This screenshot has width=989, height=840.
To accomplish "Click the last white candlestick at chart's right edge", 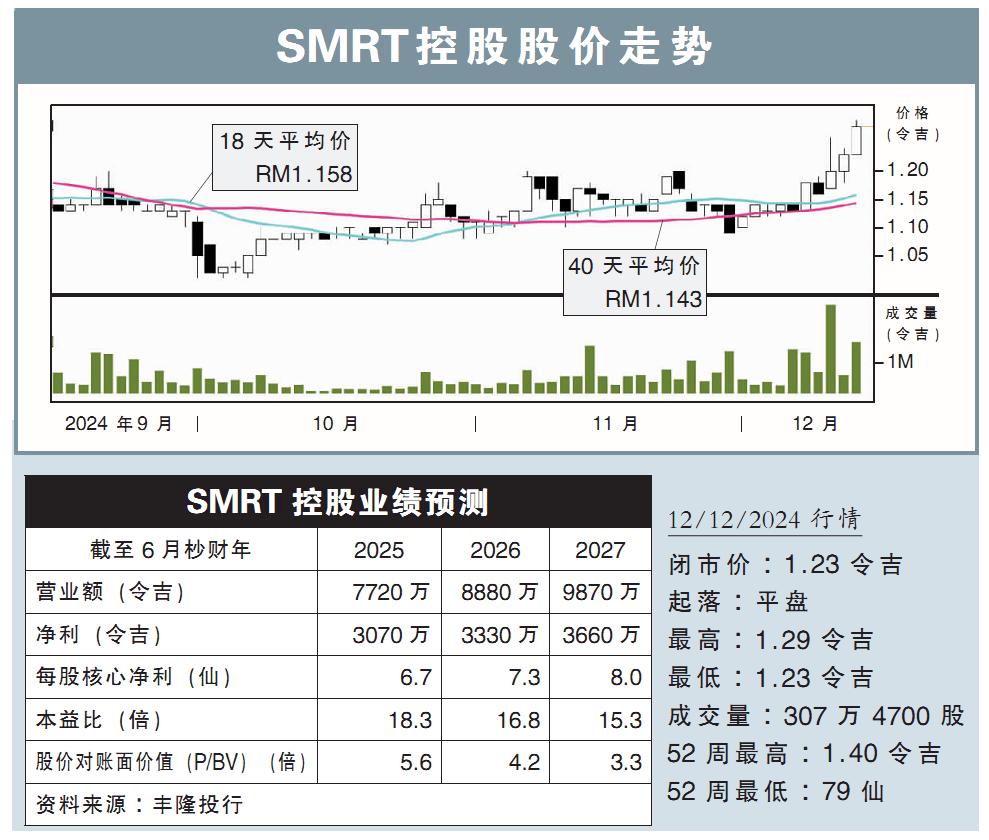I will 857,139.
